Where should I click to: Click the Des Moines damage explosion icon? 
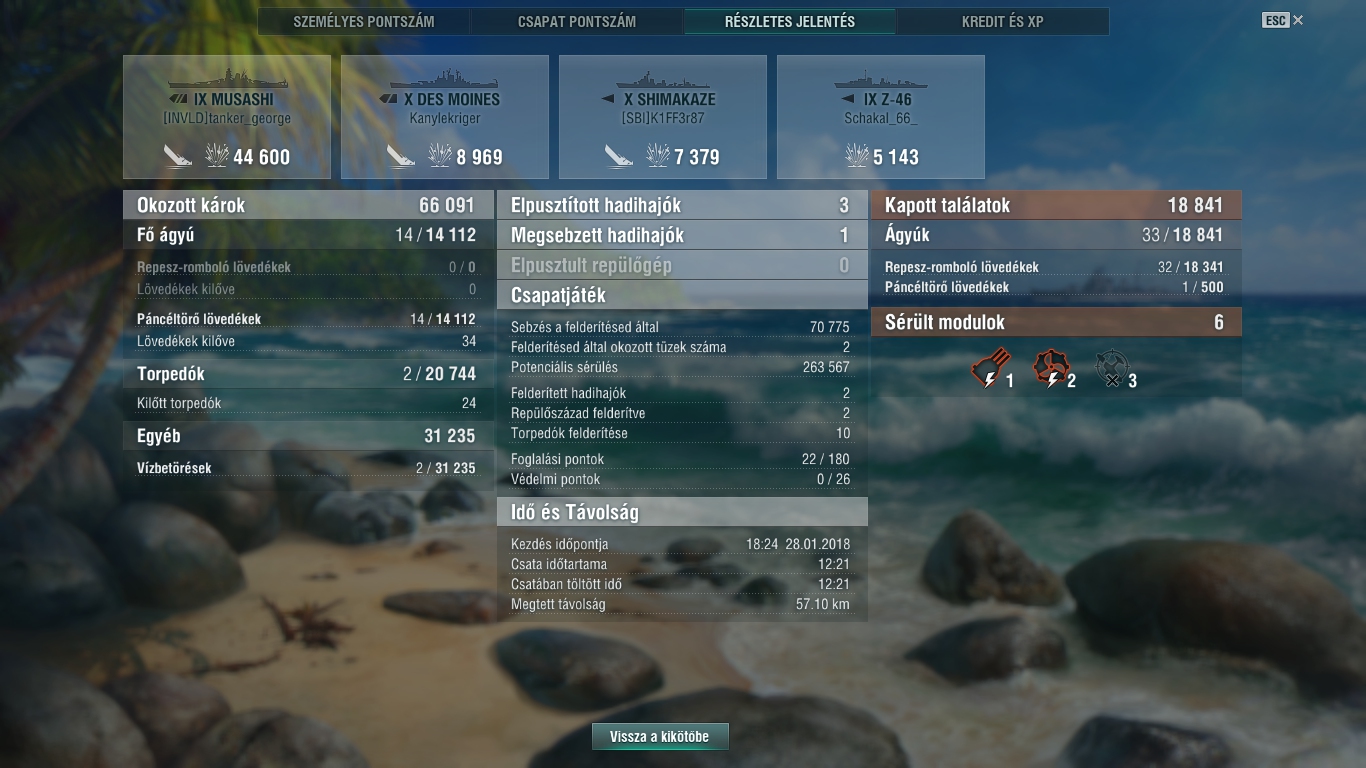440,155
